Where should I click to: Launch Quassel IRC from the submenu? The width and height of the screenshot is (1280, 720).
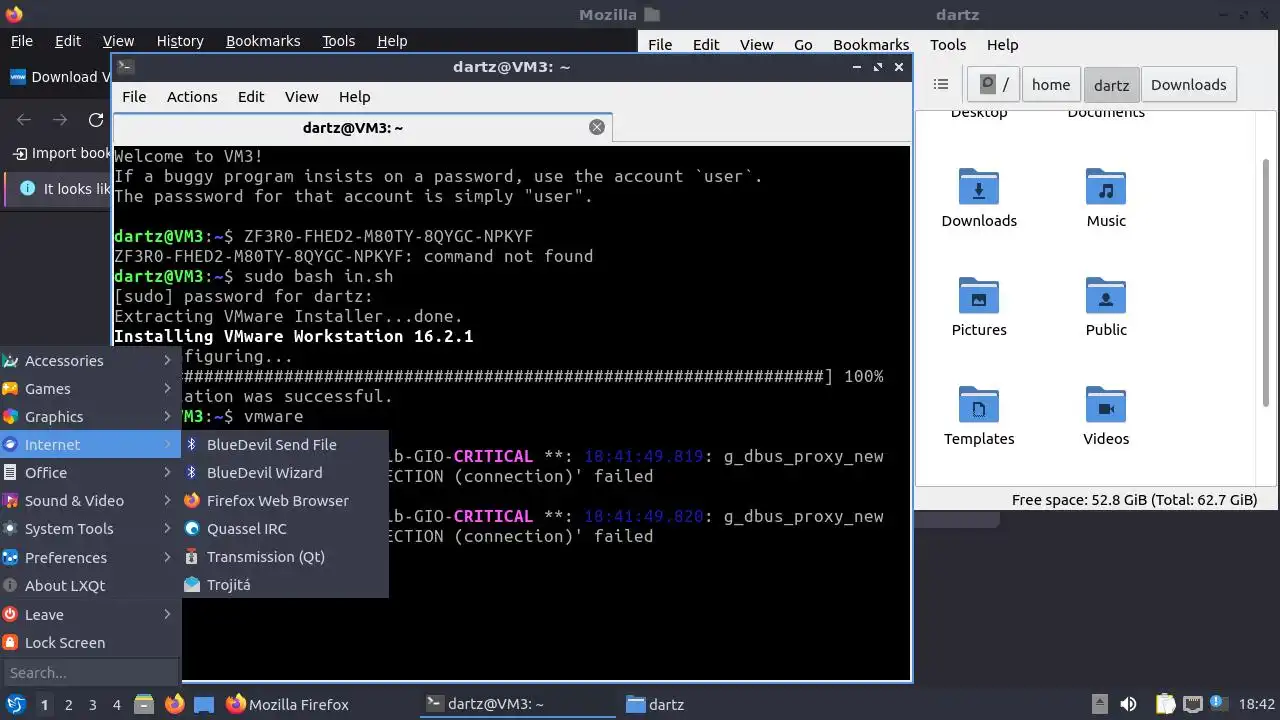click(x=285, y=529)
